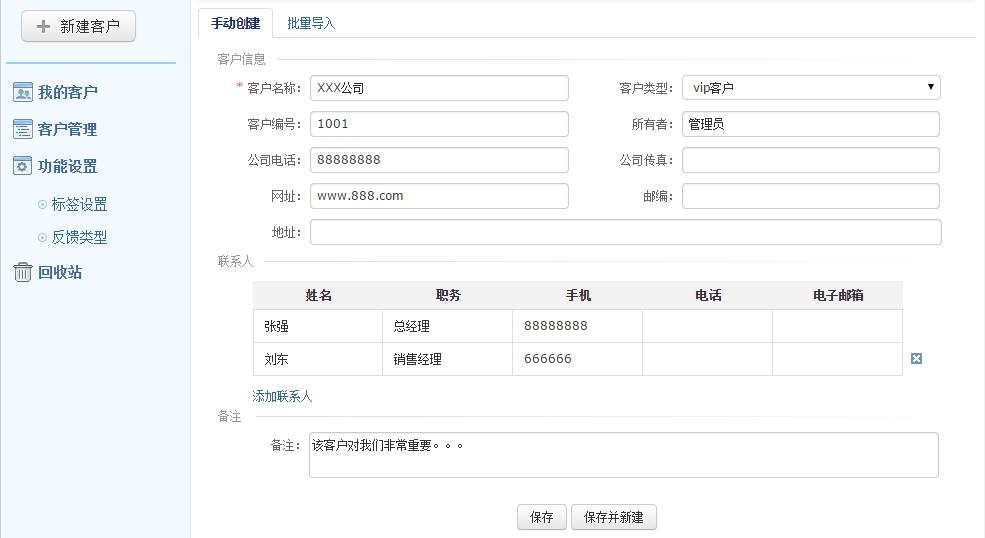The height and width of the screenshot is (538, 985).
Task: Open 我的客户 menu item
Action: point(68,92)
